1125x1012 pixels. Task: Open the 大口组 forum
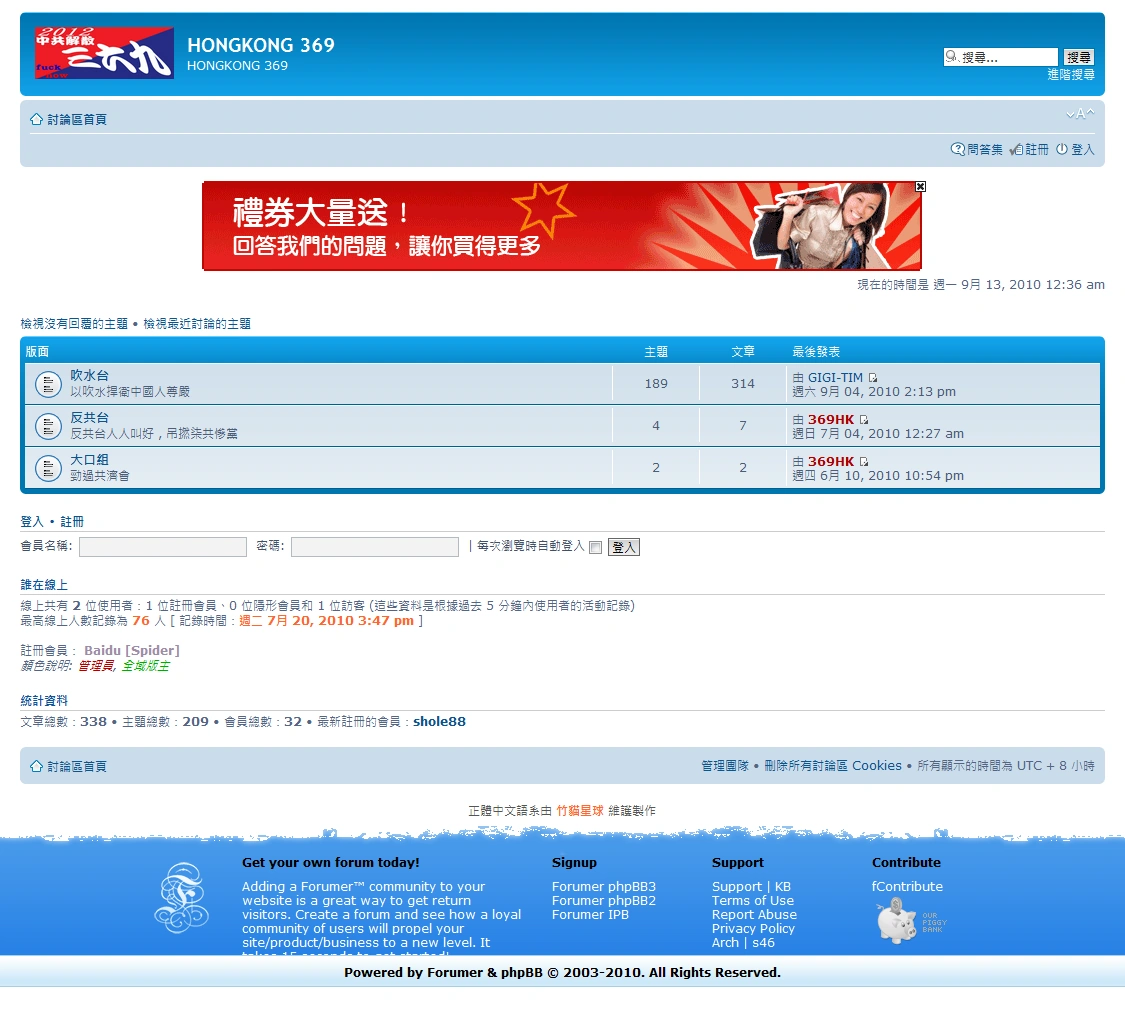(x=90, y=460)
